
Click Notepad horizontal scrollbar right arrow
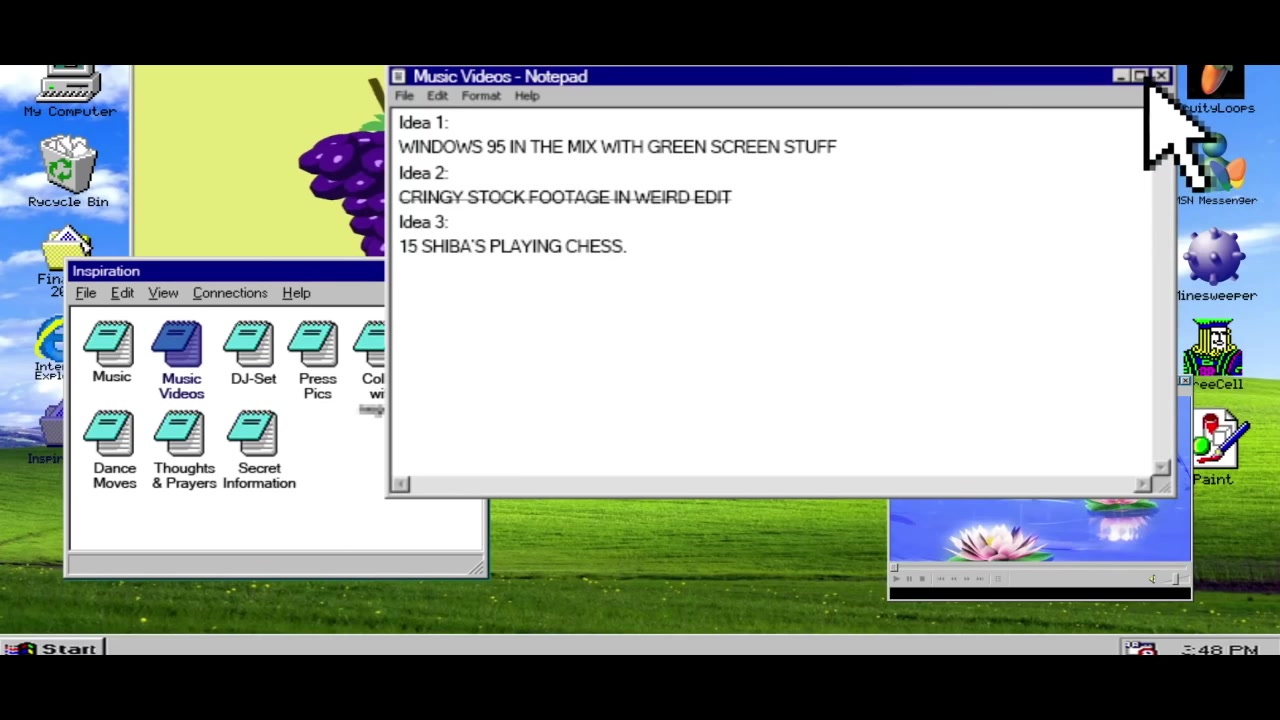coord(1143,485)
